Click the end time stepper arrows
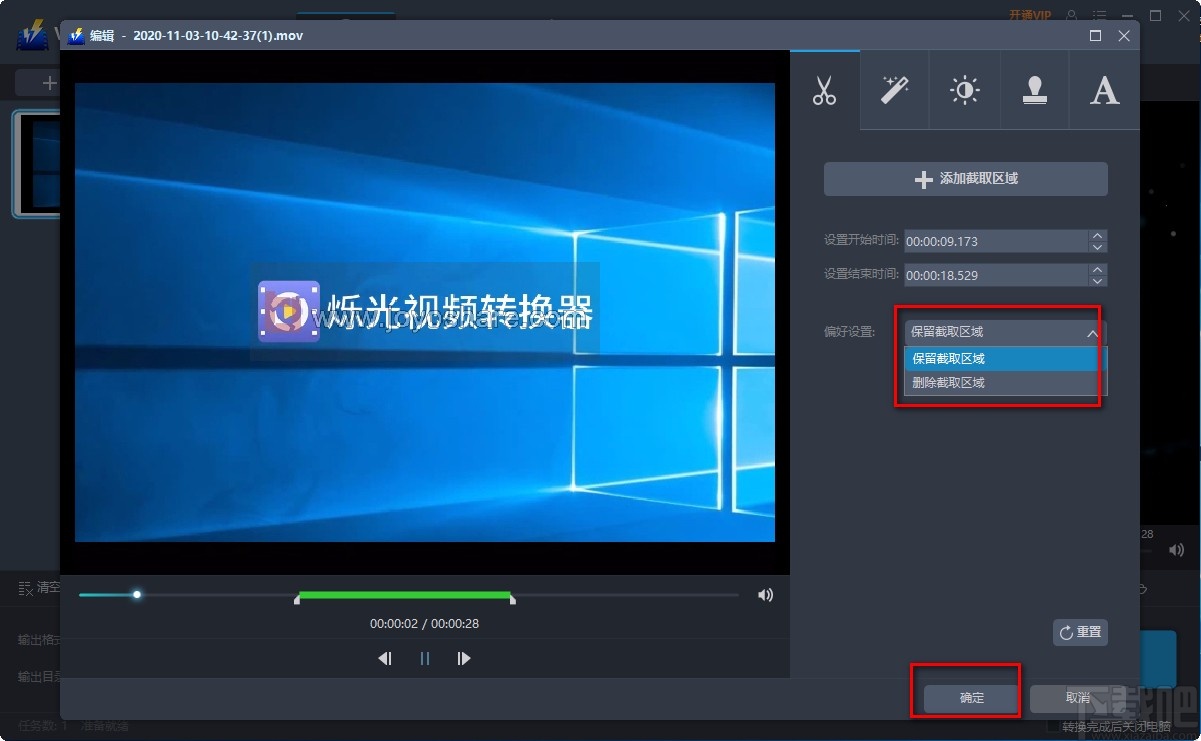This screenshot has width=1201, height=741. (1097, 274)
